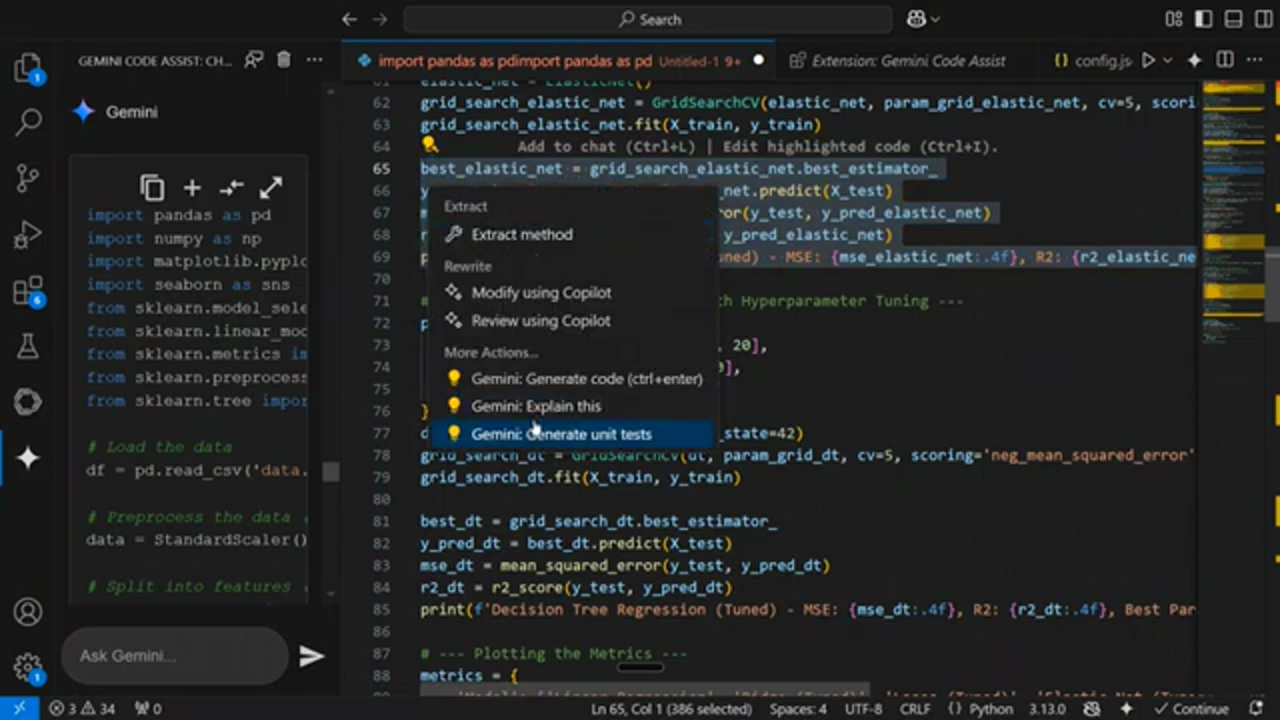This screenshot has width=1280, height=720.
Task: Open the Manage gear icon
Action: (28, 668)
